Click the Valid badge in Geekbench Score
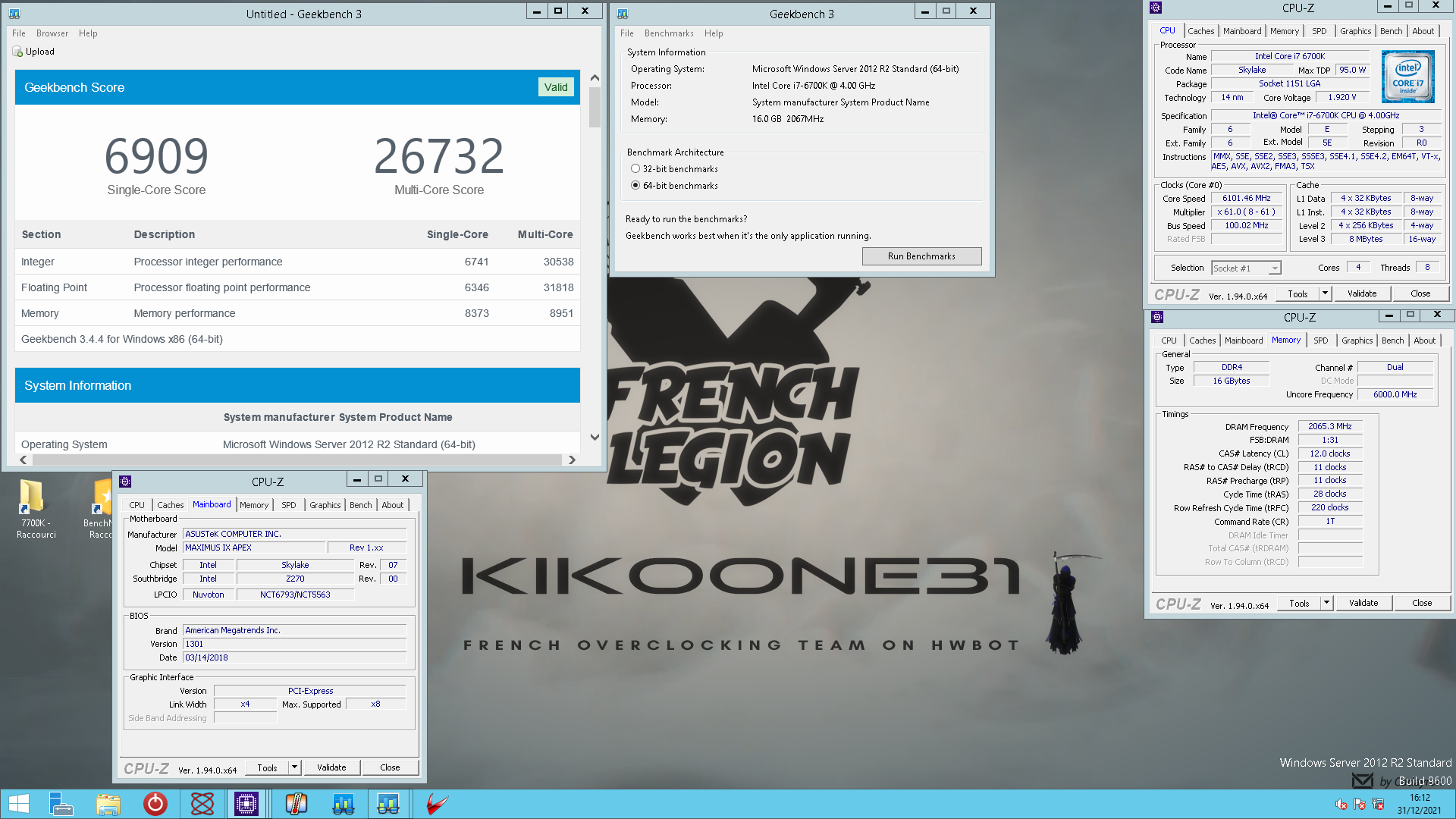This screenshot has height=819, width=1456. (x=556, y=87)
